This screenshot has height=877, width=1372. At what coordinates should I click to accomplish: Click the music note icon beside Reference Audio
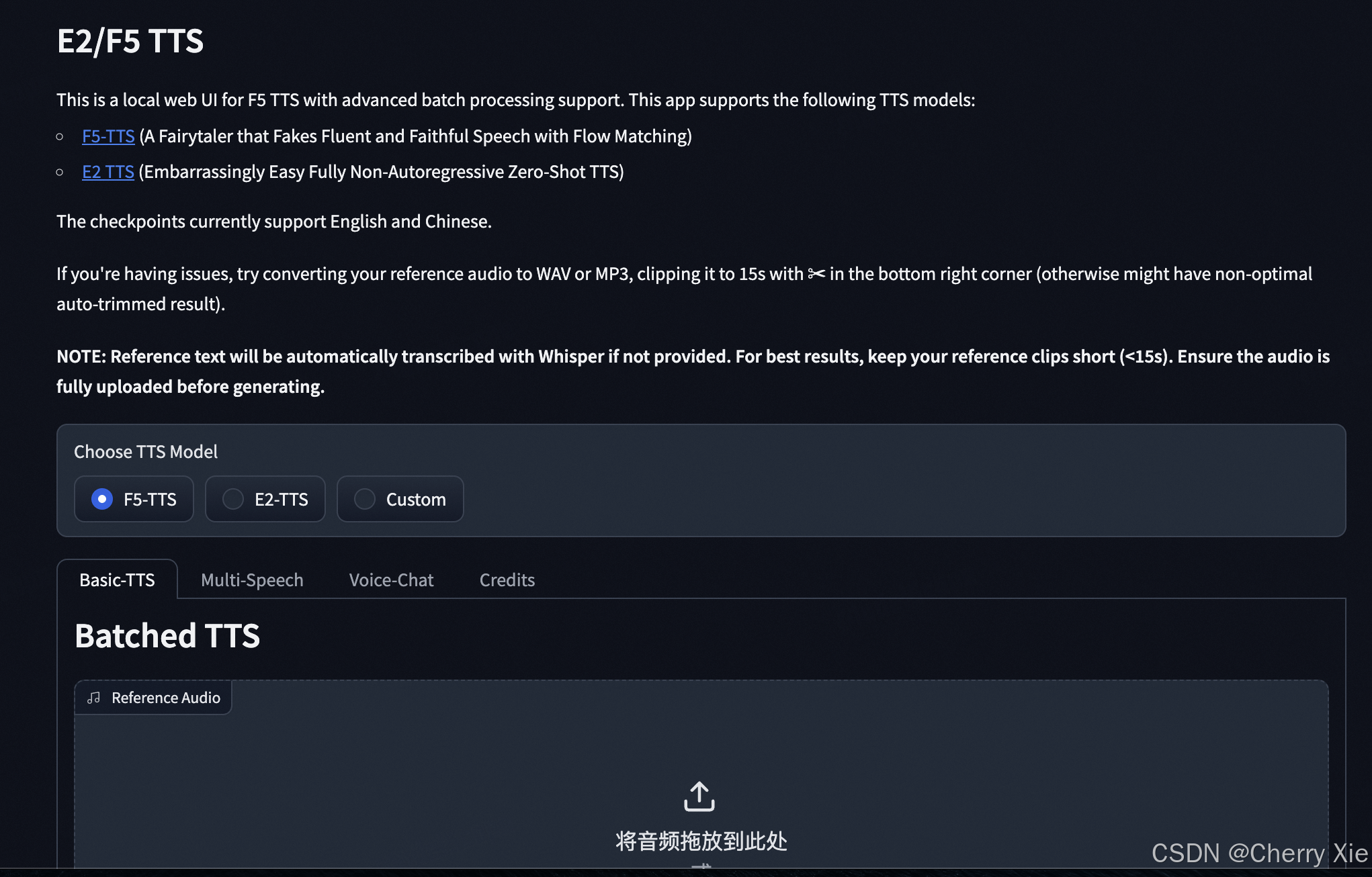click(x=93, y=698)
